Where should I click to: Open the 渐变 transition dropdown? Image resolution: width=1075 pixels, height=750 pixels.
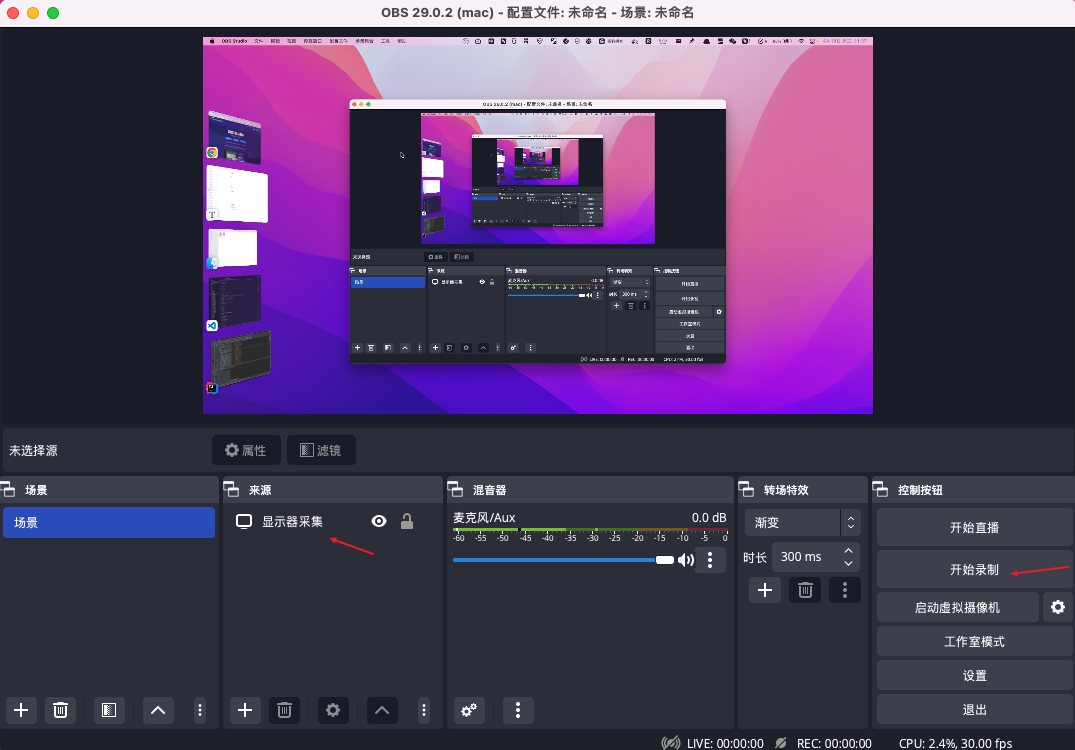[x=802, y=522]
